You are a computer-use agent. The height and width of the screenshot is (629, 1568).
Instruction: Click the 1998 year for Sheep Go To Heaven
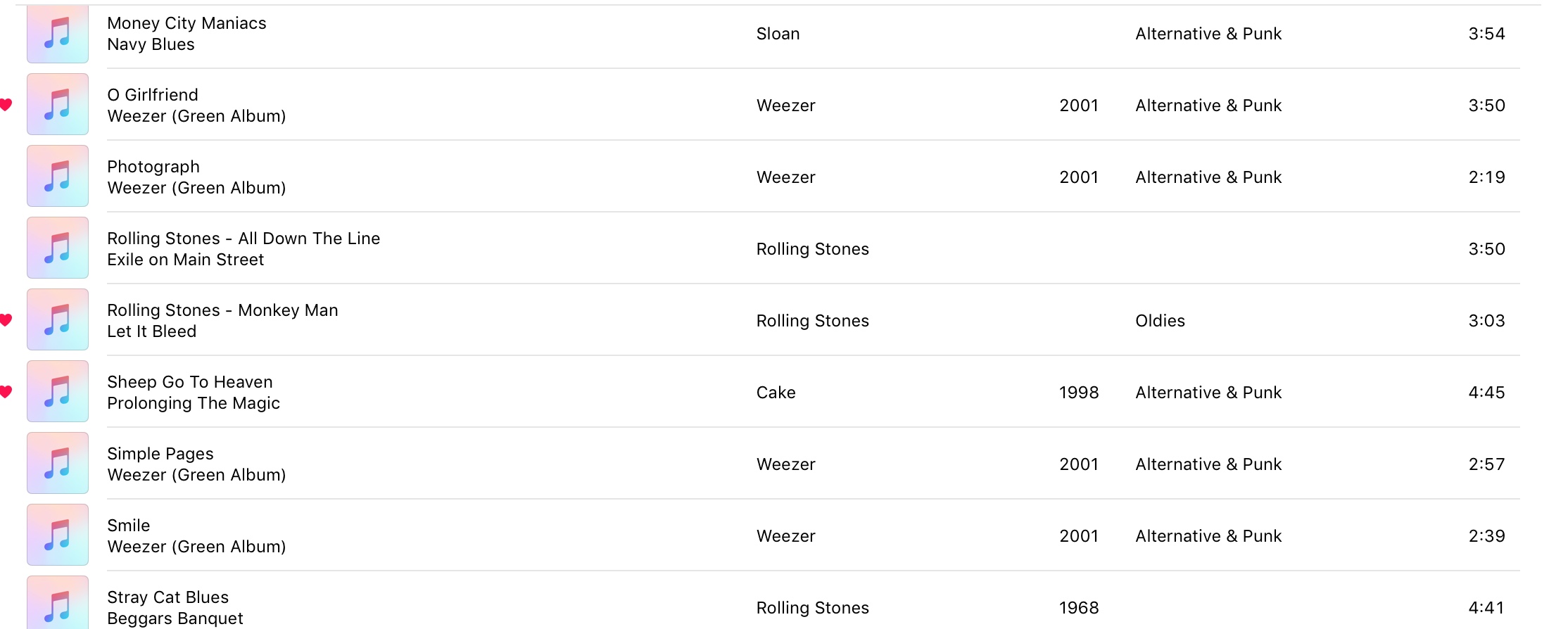coord(1078,393)
